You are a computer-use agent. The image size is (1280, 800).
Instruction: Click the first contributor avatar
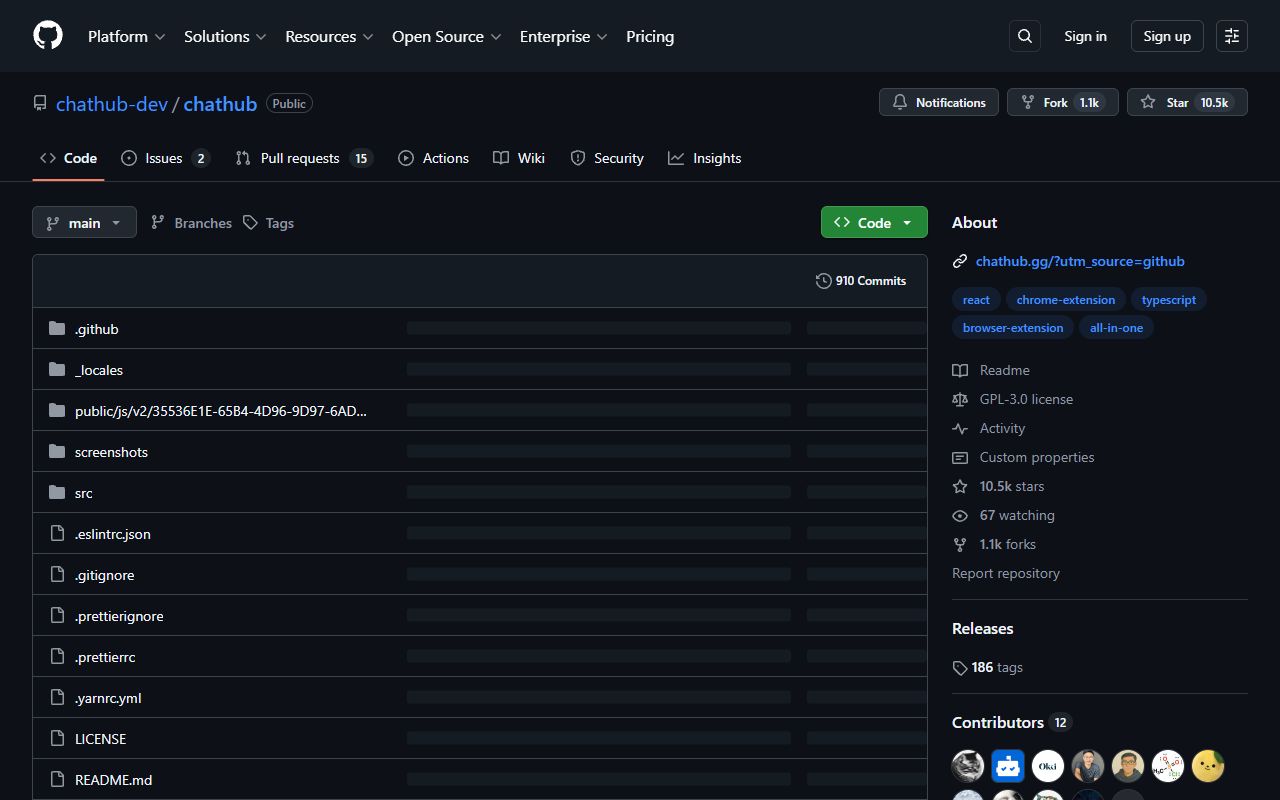point(967,765)
